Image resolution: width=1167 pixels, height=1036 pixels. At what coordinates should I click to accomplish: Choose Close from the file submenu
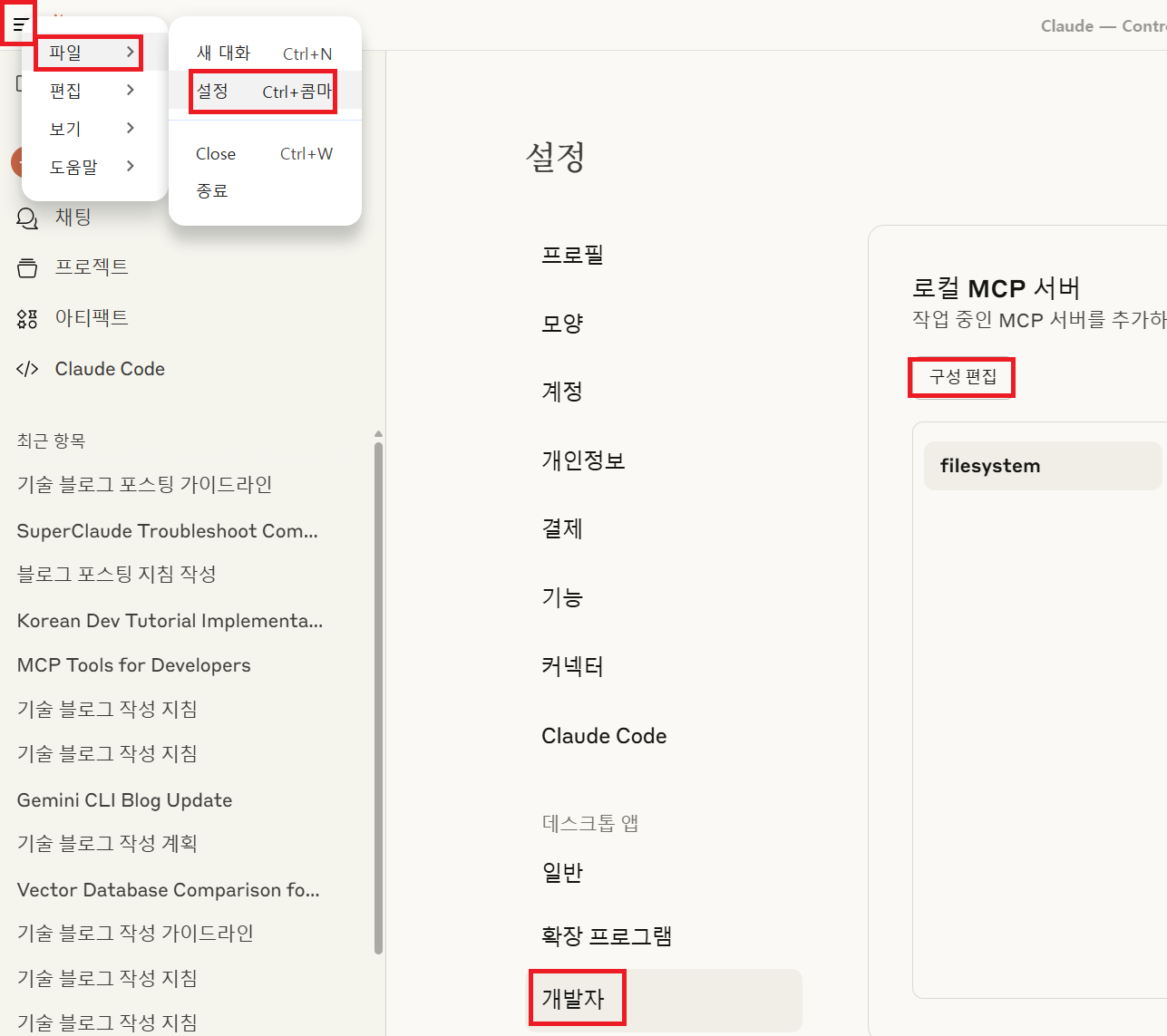pyautogui.click(x=265, y=154)
